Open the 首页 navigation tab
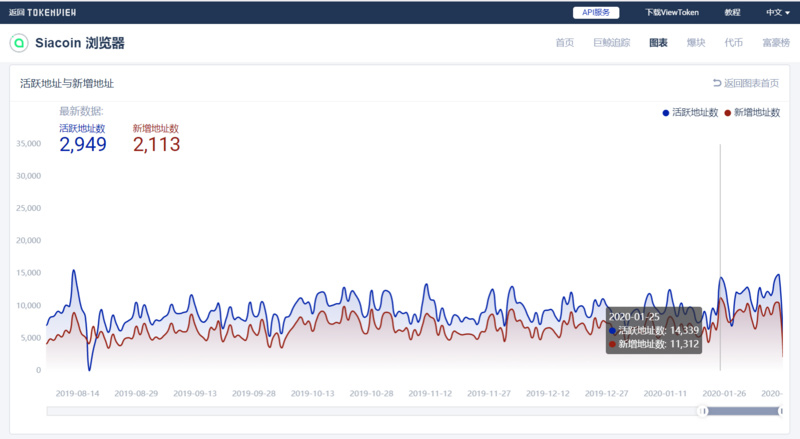Image resolution: width=800 pixels, height=439 pixels. (564, 44)
